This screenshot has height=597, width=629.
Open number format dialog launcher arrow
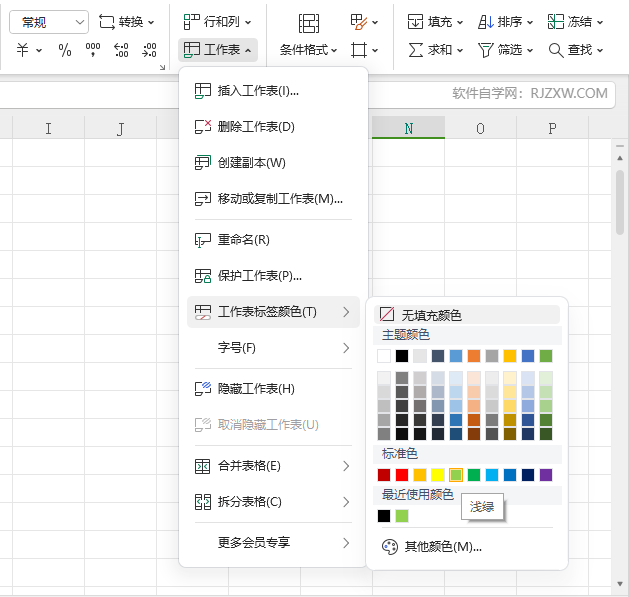click(x=162, y=67)
